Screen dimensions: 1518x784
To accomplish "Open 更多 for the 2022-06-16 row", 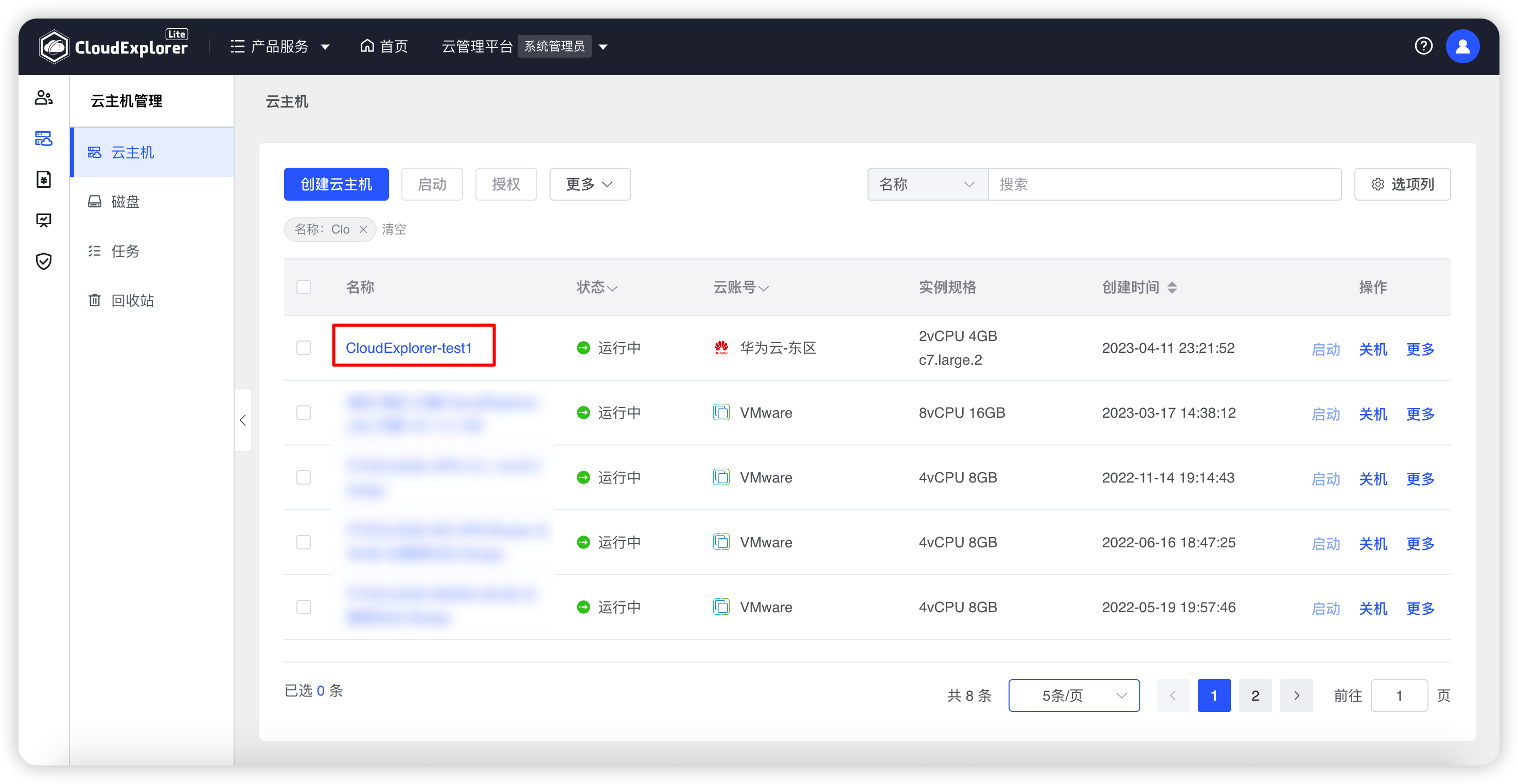I will pyautogui.click(x=1420, y=544).
